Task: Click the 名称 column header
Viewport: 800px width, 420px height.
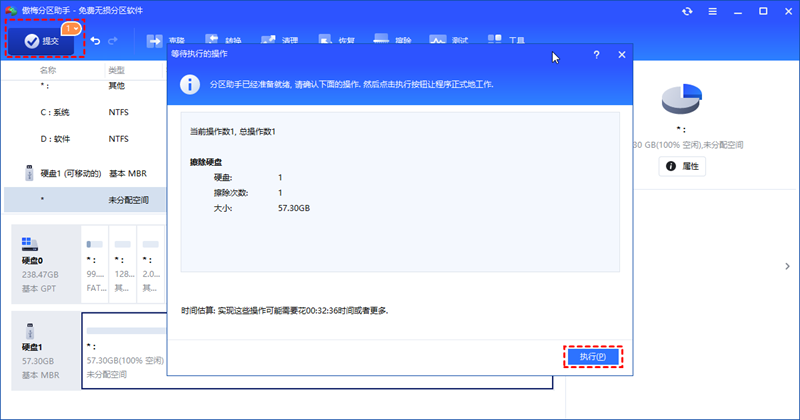Action: [48, 70]
